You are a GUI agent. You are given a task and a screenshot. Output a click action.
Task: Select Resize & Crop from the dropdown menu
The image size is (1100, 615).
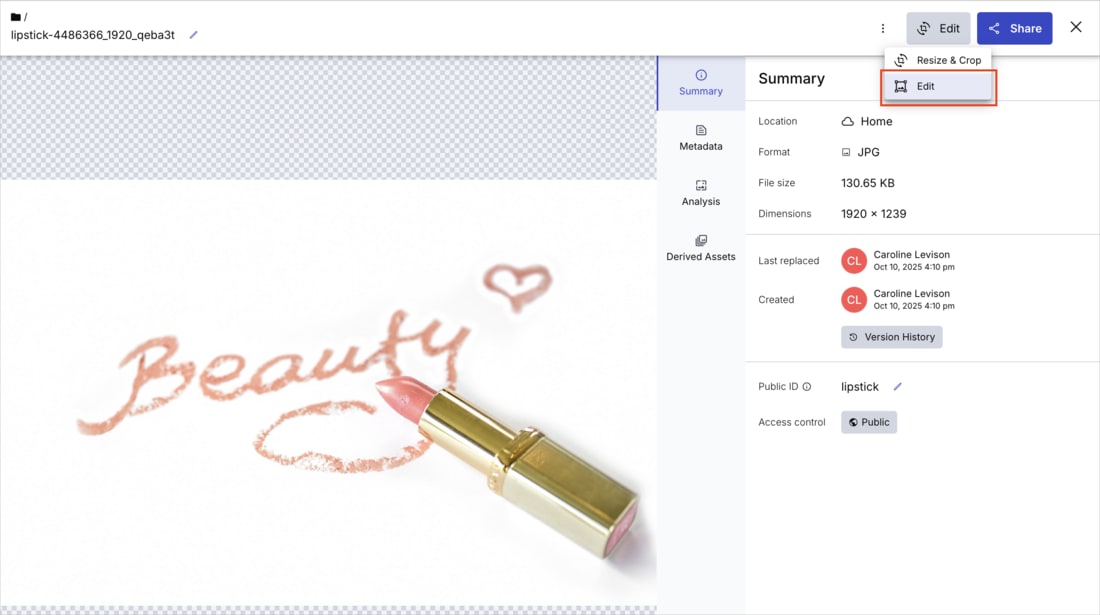tap(937, 60)
